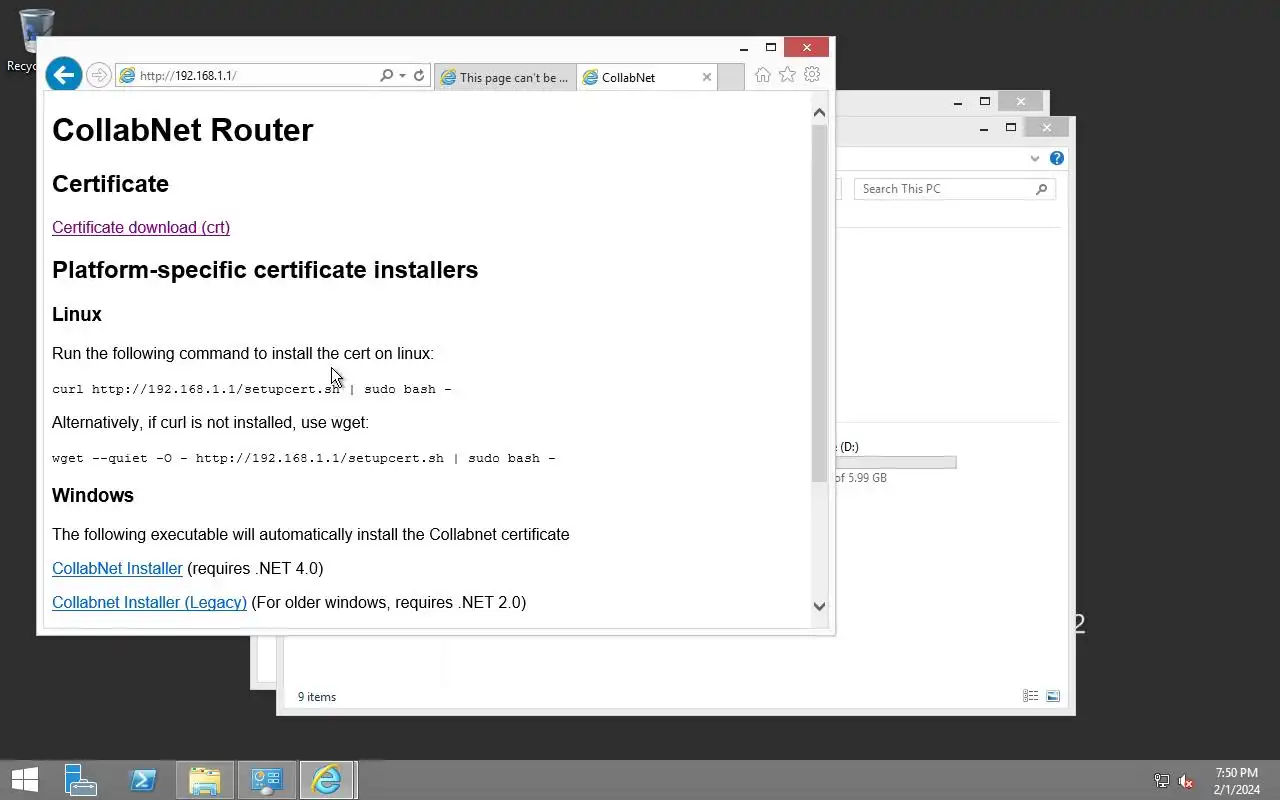Viewport: 1280px width, 800px height.
Task: Open Favorites star icon
Action: [x=787, y=75]
